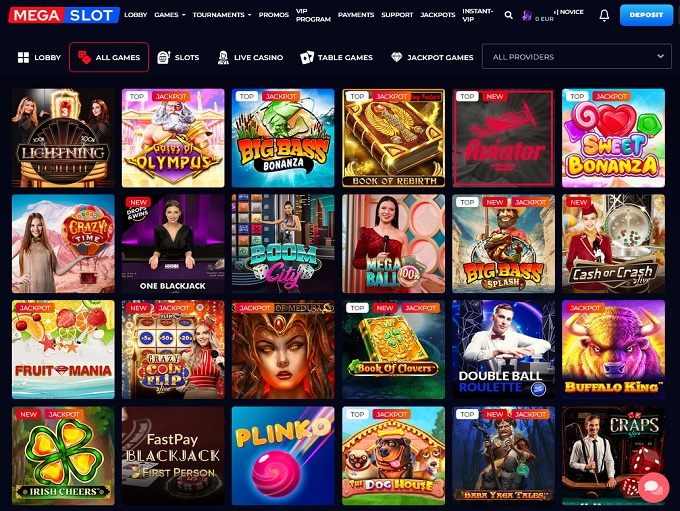Launch the Plinko game tile

click(283, 455)
